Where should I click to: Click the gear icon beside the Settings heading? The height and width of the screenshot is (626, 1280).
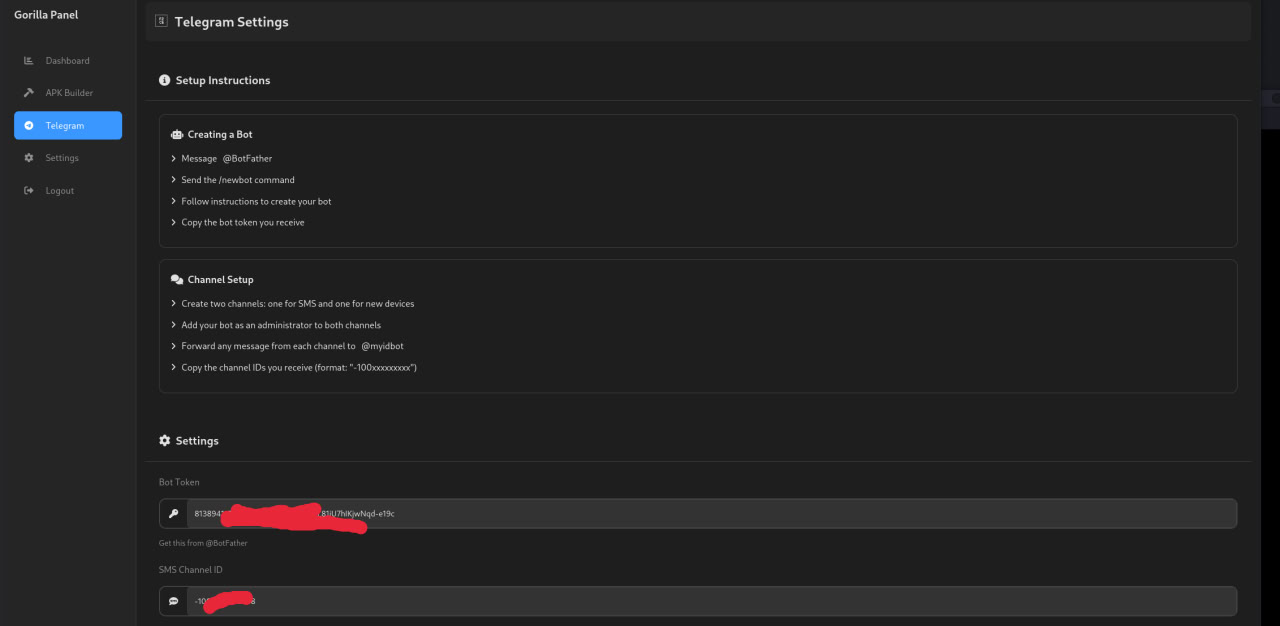[165, 441]
